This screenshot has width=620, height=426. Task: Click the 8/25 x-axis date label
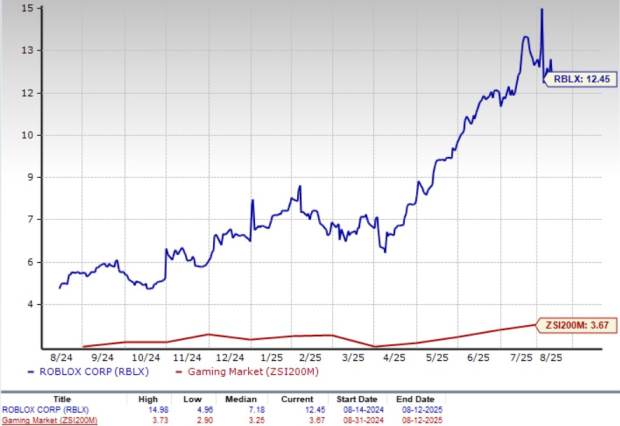coord(551,355)
